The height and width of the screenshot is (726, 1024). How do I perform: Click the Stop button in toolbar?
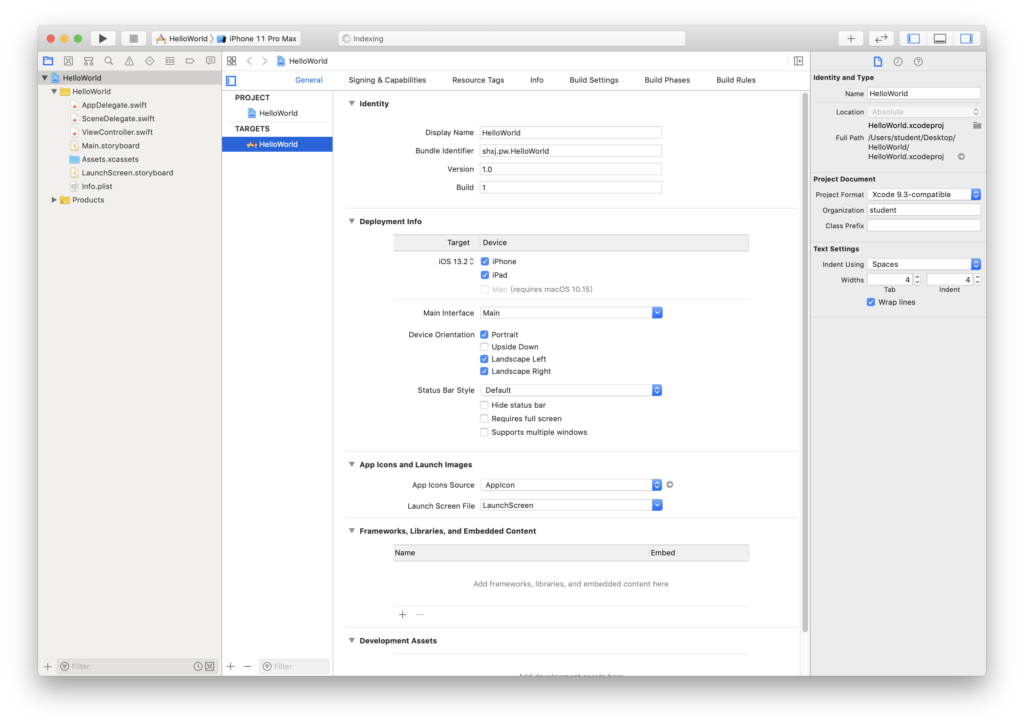(133, 38)
